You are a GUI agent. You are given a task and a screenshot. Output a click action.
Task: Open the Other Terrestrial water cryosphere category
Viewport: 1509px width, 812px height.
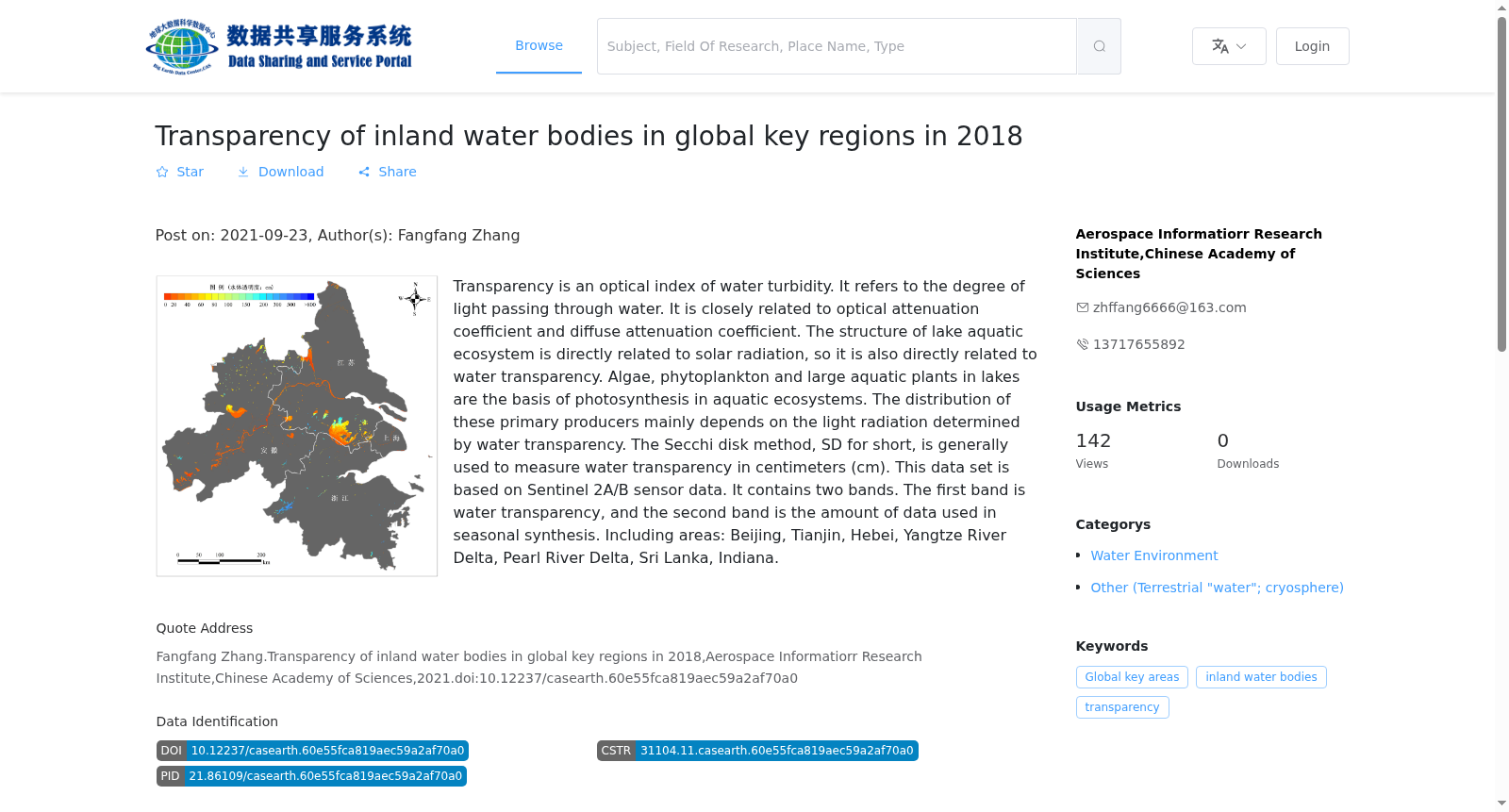click(1217, 588)
